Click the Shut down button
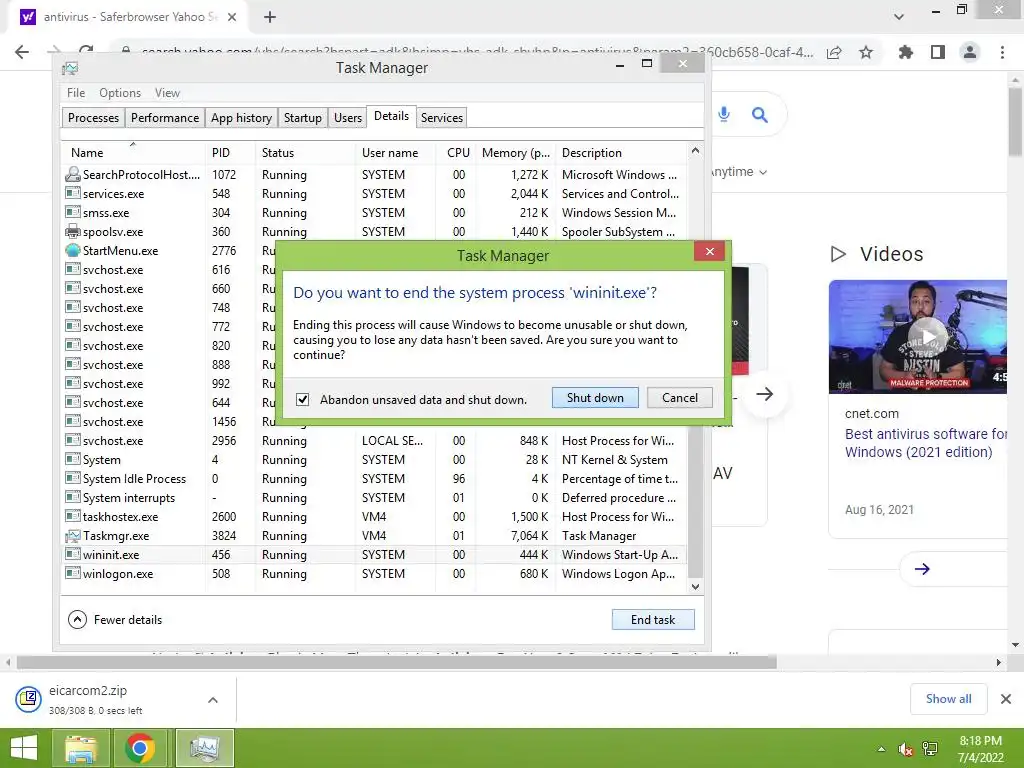Image resolution: width=1024 pixels, height=768 pixels. pyautogui.click(x=595, y=398)
